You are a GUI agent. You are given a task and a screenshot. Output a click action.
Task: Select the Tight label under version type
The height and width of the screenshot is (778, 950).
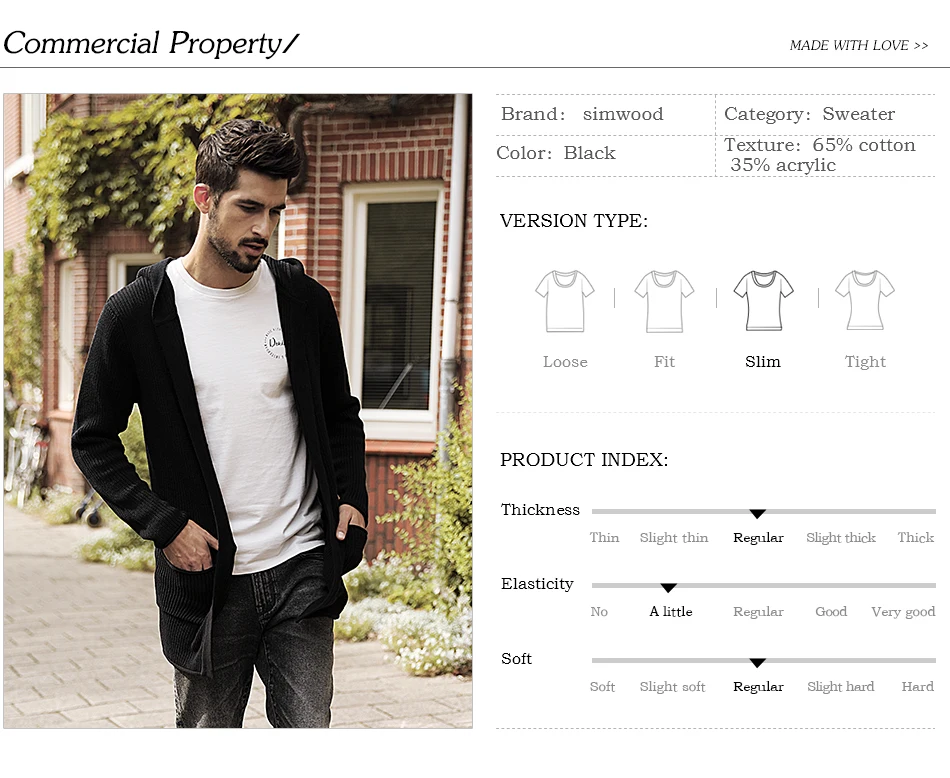(x=865, y=362)
